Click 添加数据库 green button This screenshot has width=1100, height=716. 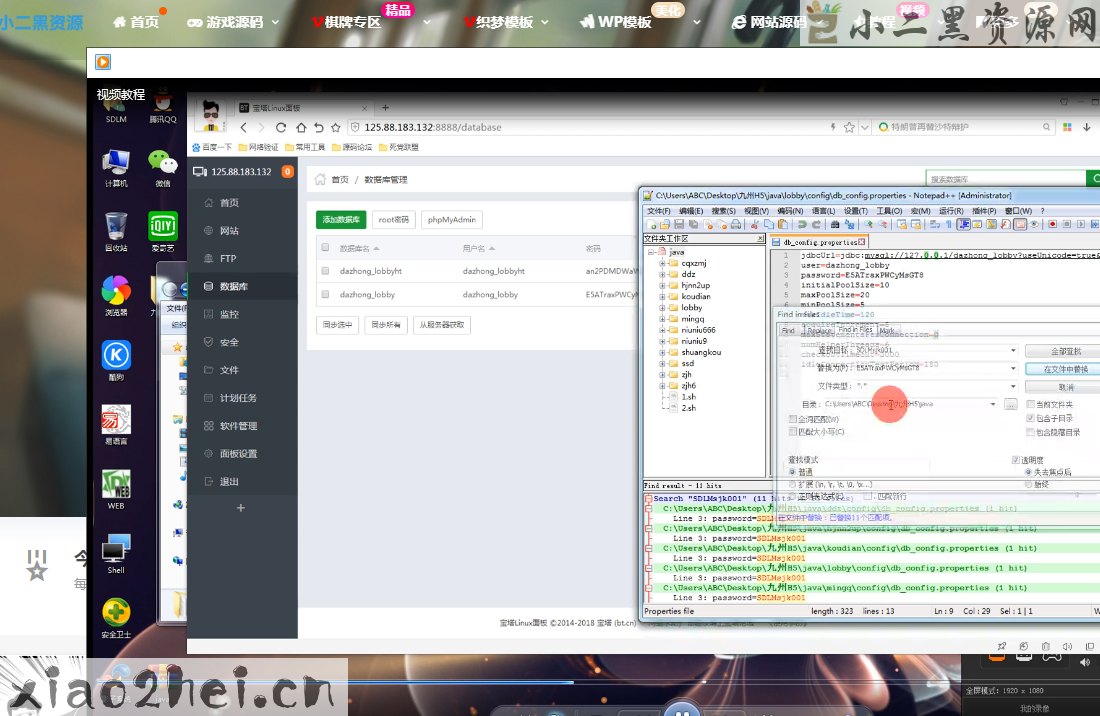(341, 219)
